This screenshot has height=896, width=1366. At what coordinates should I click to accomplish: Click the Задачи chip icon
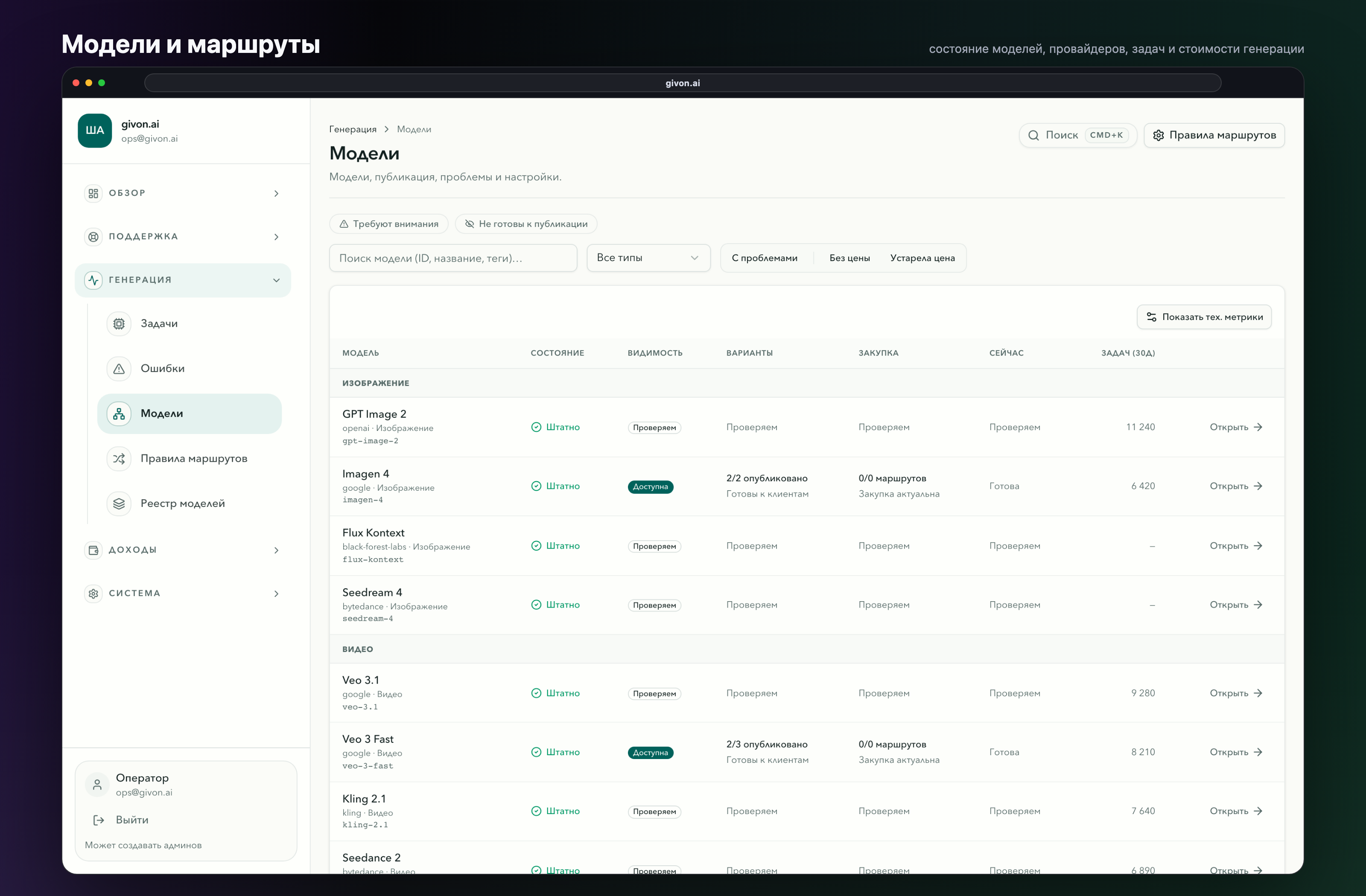(x=119, y=323)
